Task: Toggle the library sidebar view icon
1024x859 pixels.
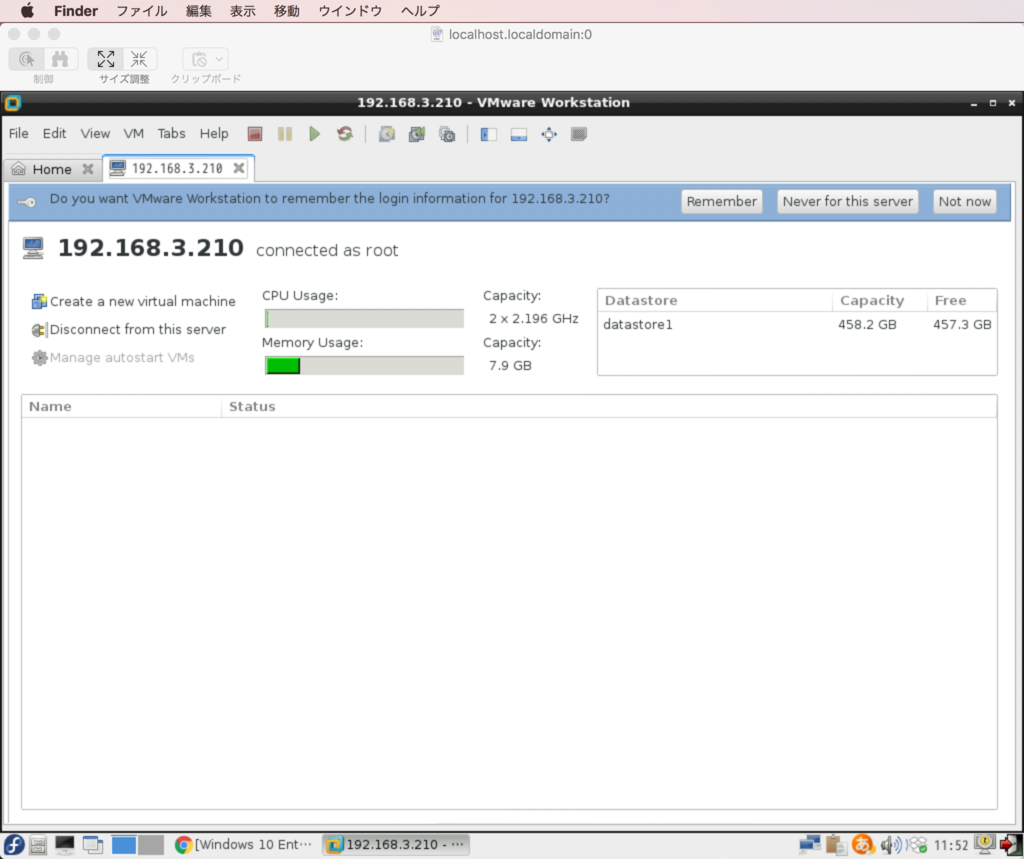Action: tap(488, 134)
